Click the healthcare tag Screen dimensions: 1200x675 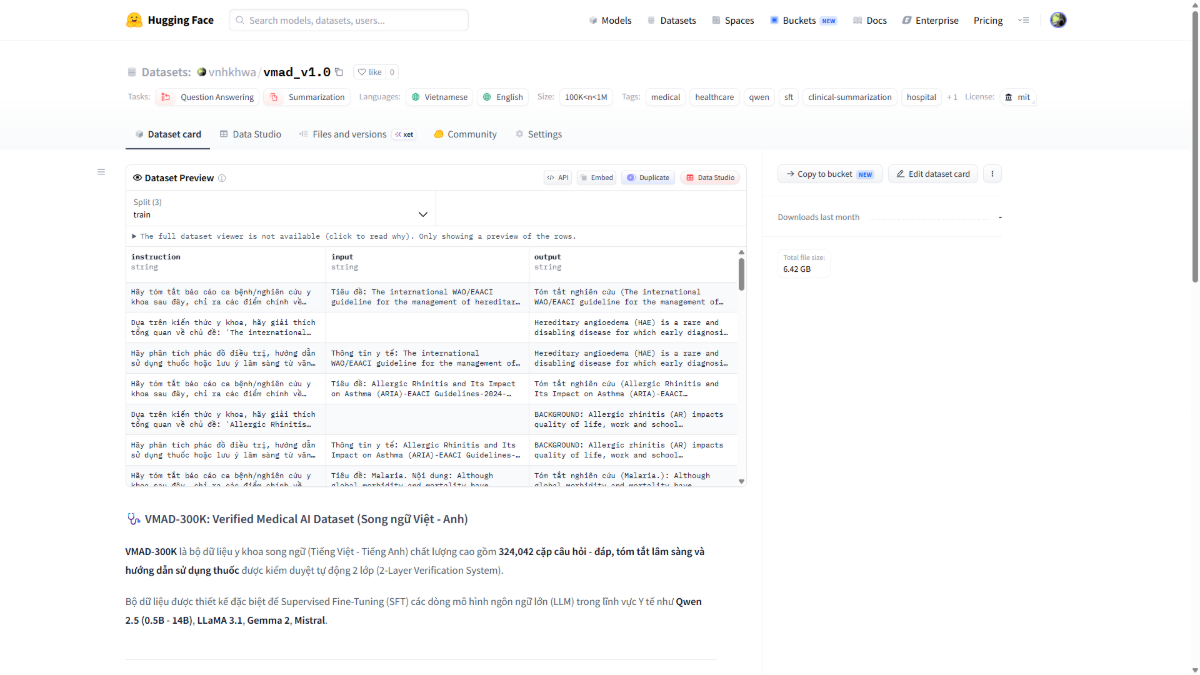coord(714,97)
